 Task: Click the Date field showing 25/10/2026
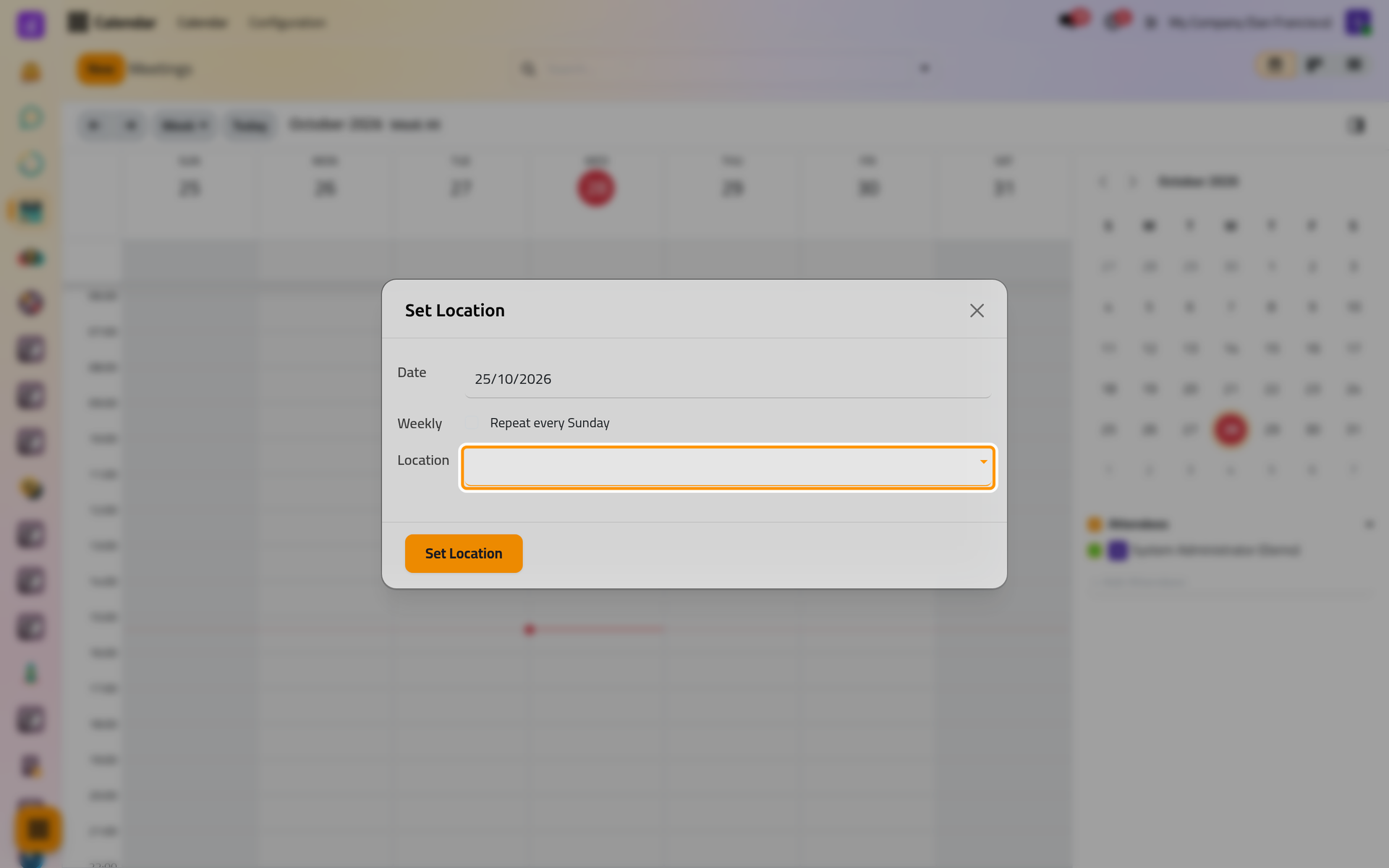(728, 379)
